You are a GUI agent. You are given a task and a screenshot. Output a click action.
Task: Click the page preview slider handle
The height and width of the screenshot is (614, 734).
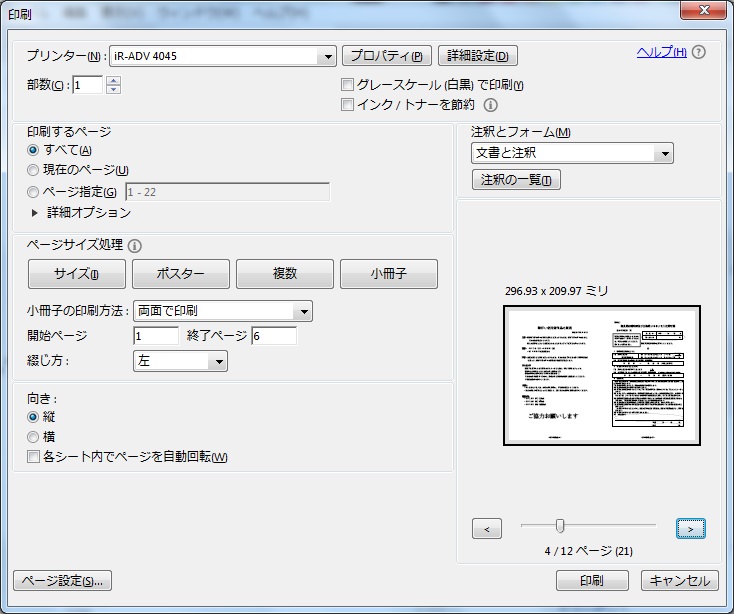click(560, 526)
